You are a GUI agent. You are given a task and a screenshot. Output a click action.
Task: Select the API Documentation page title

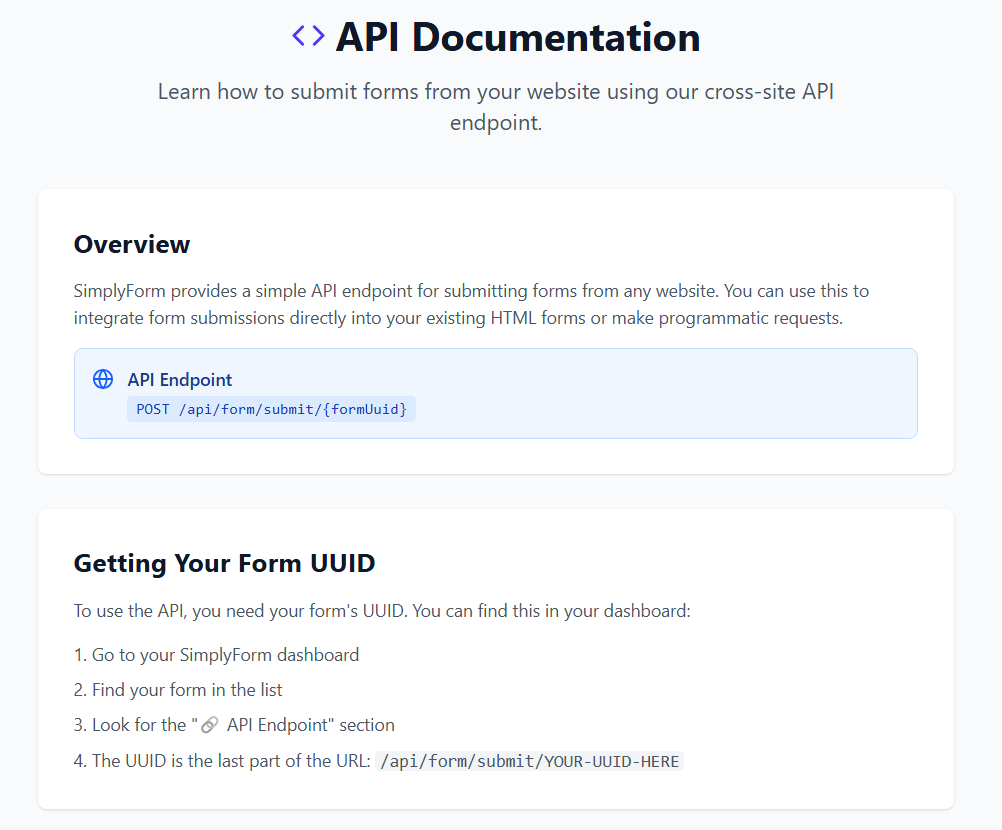coord(518,37)
